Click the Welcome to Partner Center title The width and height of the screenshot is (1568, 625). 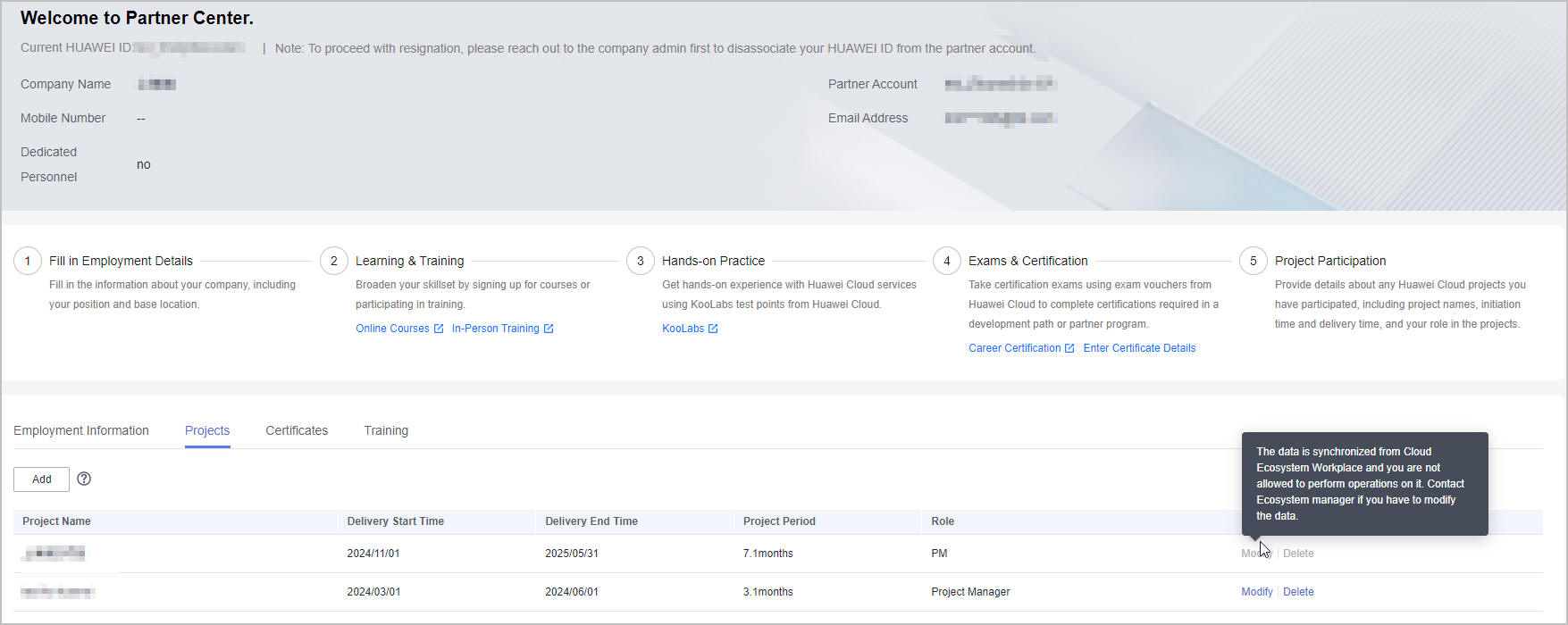137,18
